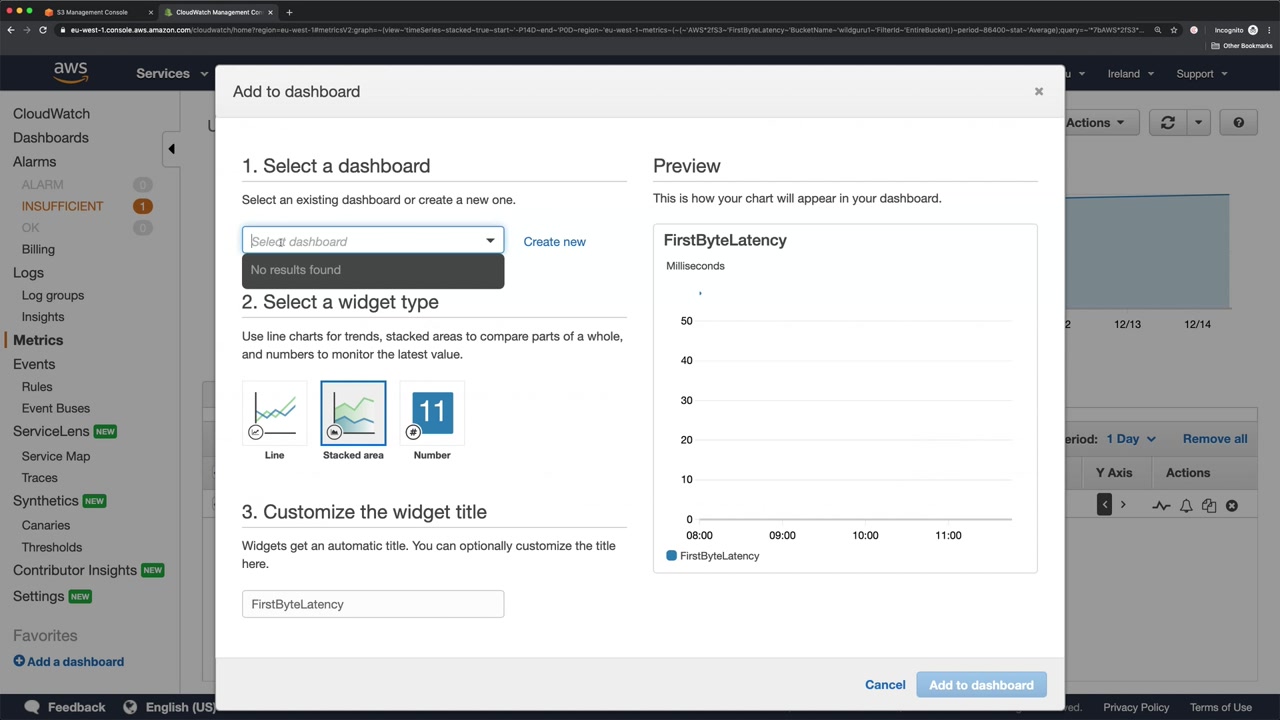Image resolution: width=1280 pixels, height=720 pixels.
Task: Remove the metric with the X icon
Action: point(1232,506)
